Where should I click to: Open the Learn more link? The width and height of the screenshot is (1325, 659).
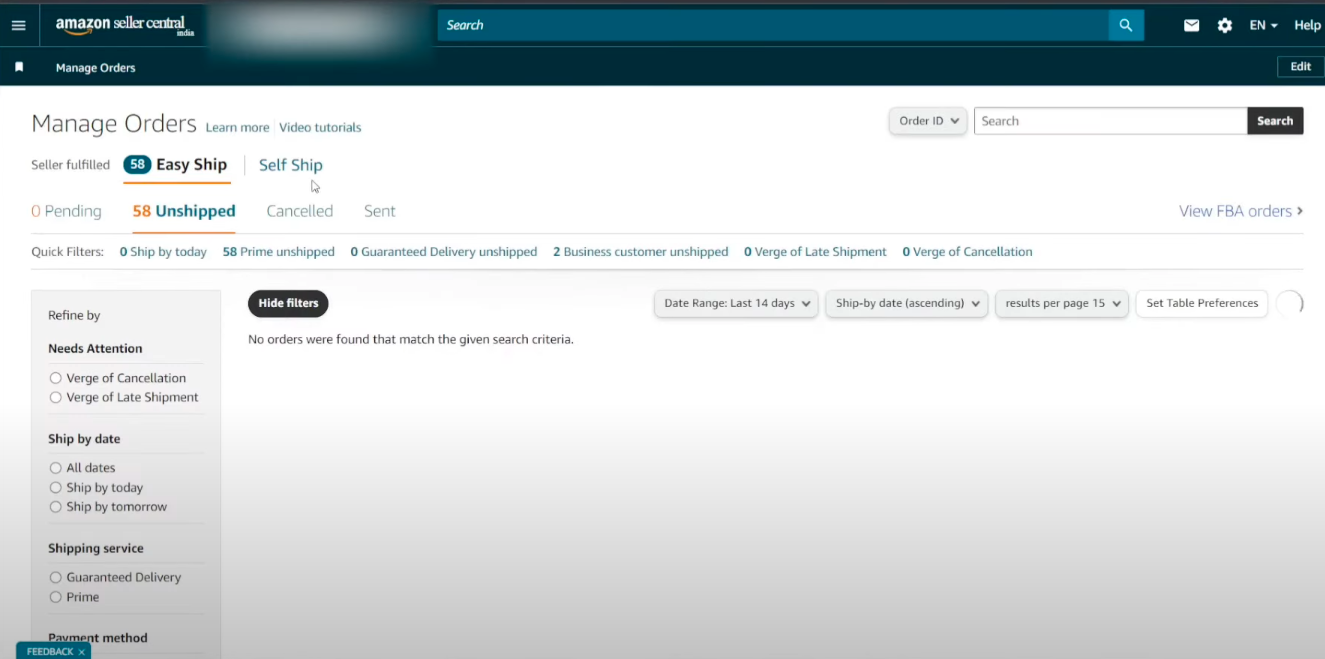pos(237,127)
